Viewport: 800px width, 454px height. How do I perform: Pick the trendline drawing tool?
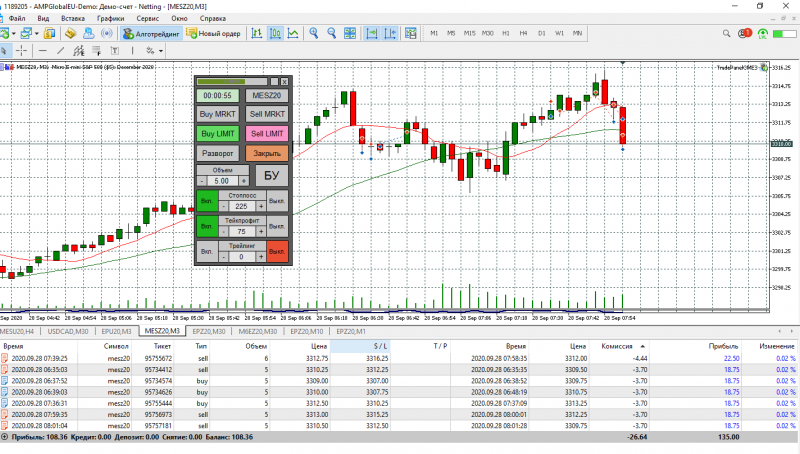tap(61, 51)
